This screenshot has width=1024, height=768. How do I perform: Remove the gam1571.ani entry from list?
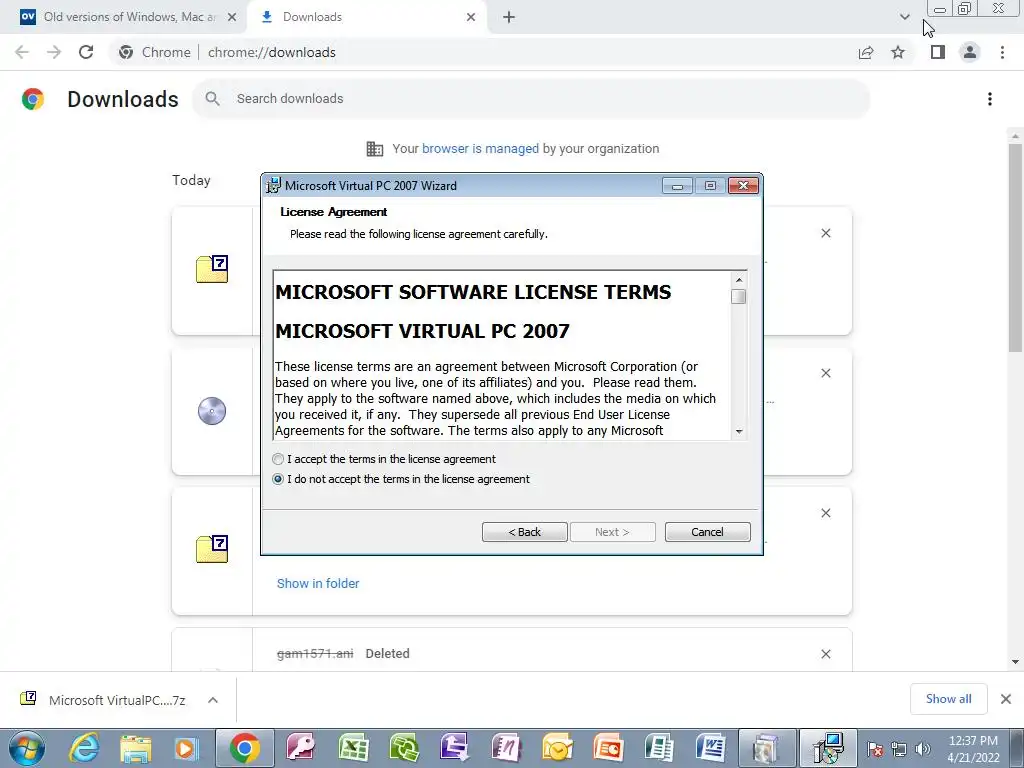[825, 654]
